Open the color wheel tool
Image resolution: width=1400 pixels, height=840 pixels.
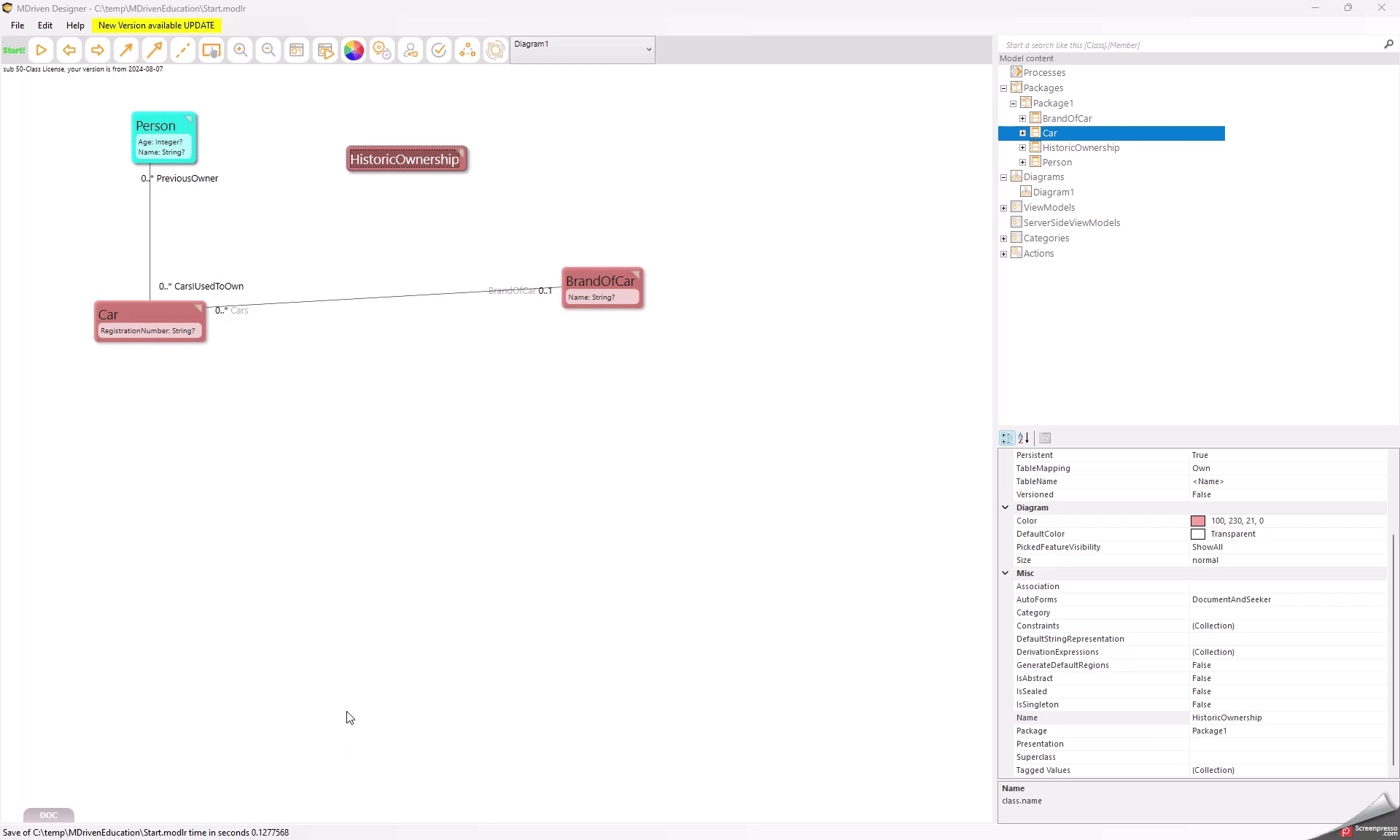[x=354, y=50]
